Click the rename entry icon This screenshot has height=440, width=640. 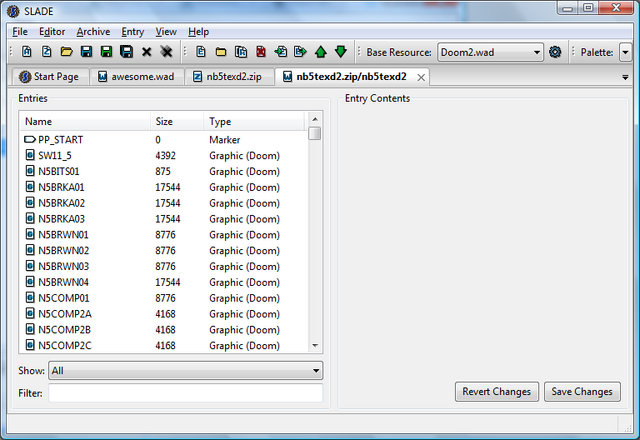point(241,52)
